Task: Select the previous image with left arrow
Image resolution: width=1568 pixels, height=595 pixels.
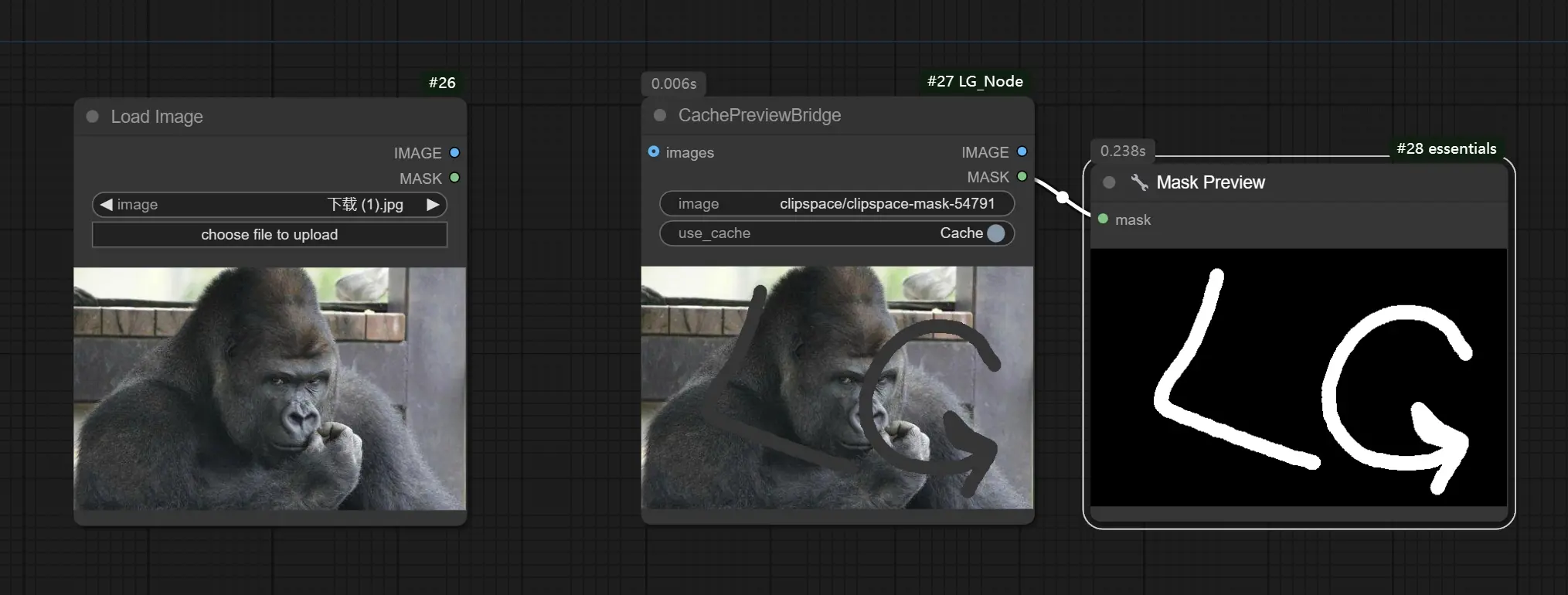Action: [x=107, y=205]
